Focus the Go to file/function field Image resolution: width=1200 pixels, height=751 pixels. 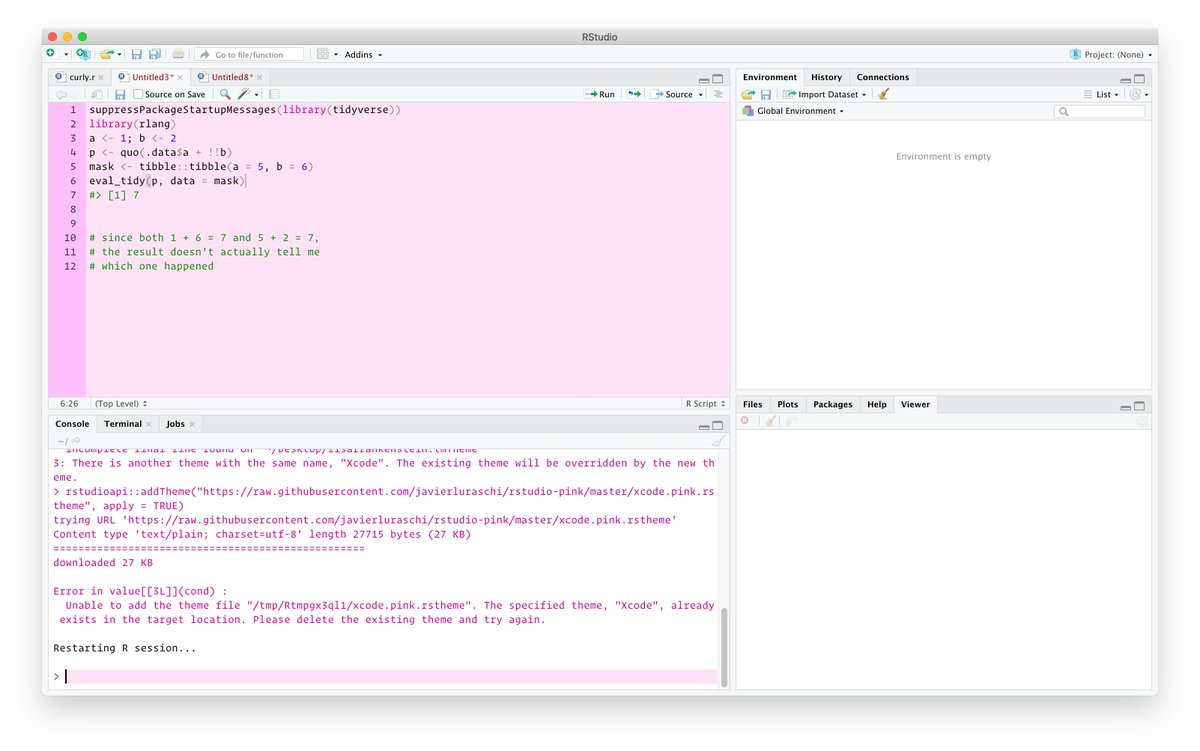pyautogui.click(x=249, y=54)
